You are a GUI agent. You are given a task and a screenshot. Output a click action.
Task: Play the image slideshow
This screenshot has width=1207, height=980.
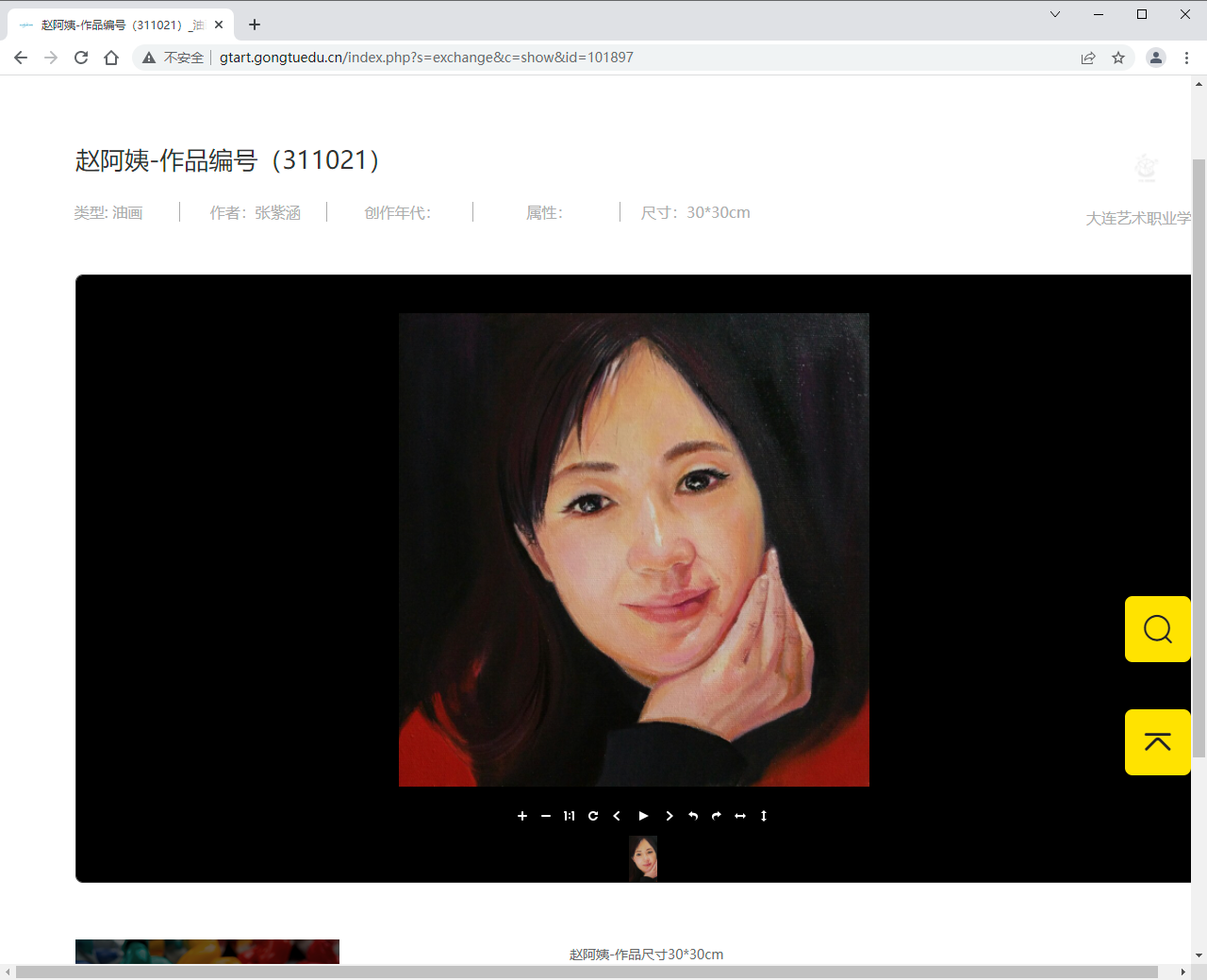coord(643,816)
